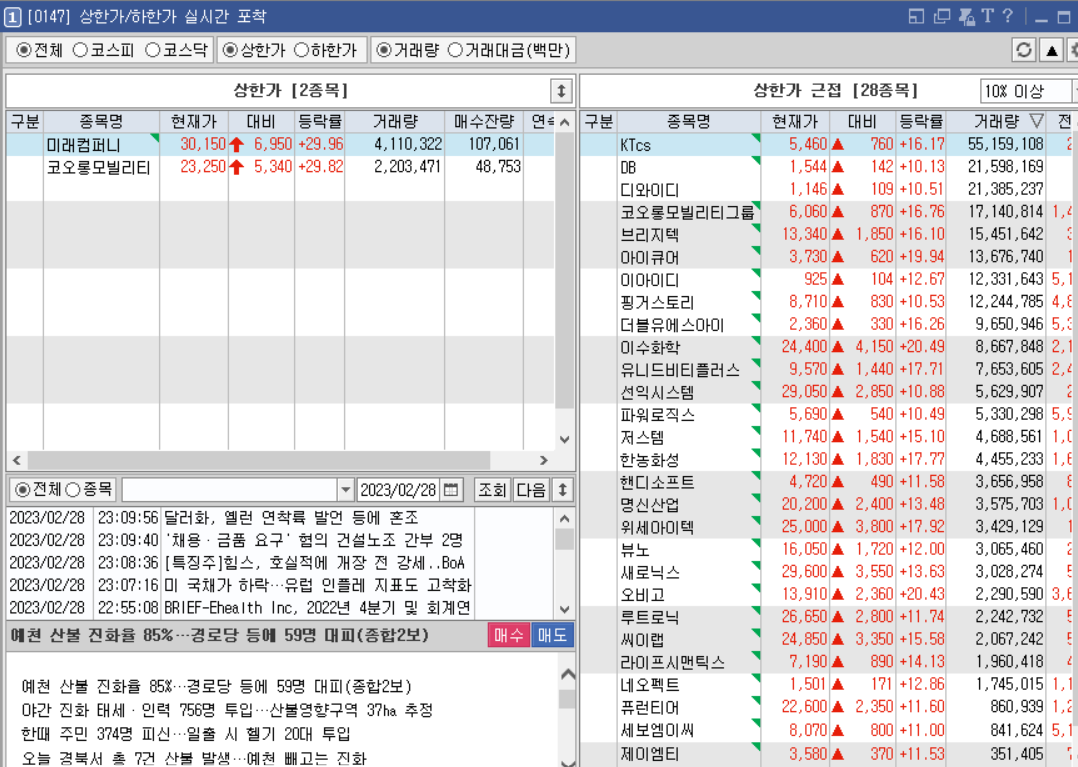Open the 10% 이상 dropdown
The width and height of the screenshot is (1078, 767).
coord(1028,91)
